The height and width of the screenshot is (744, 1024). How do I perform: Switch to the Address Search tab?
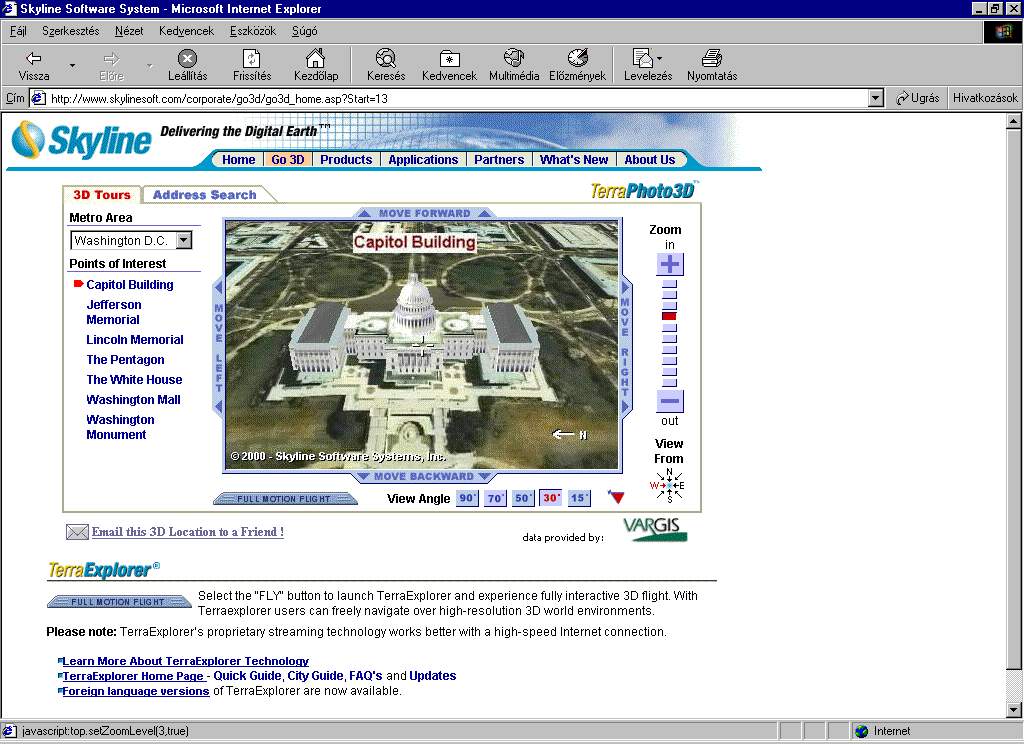click(x=204, y=195)
